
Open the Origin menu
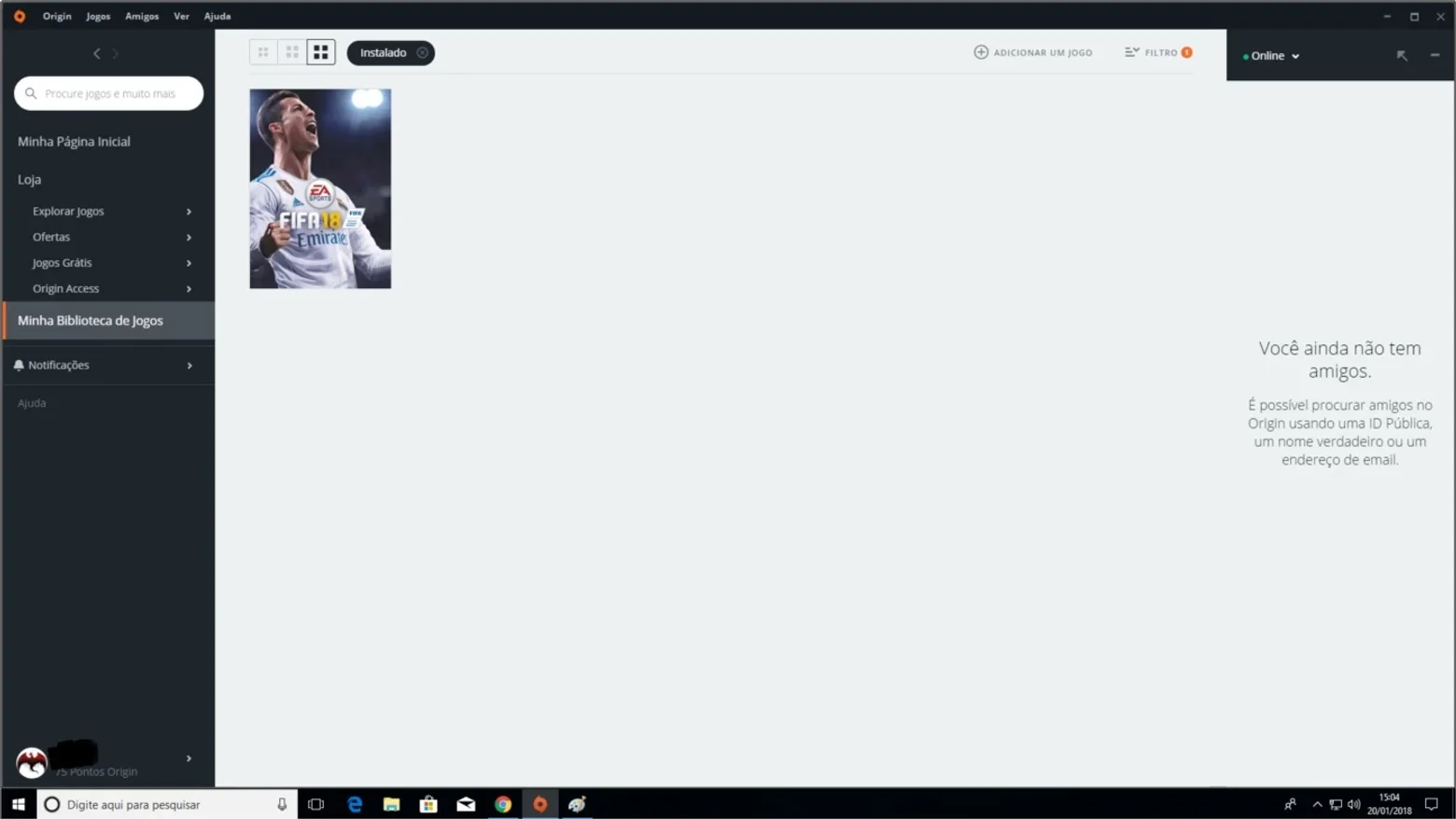click(57, 16)
